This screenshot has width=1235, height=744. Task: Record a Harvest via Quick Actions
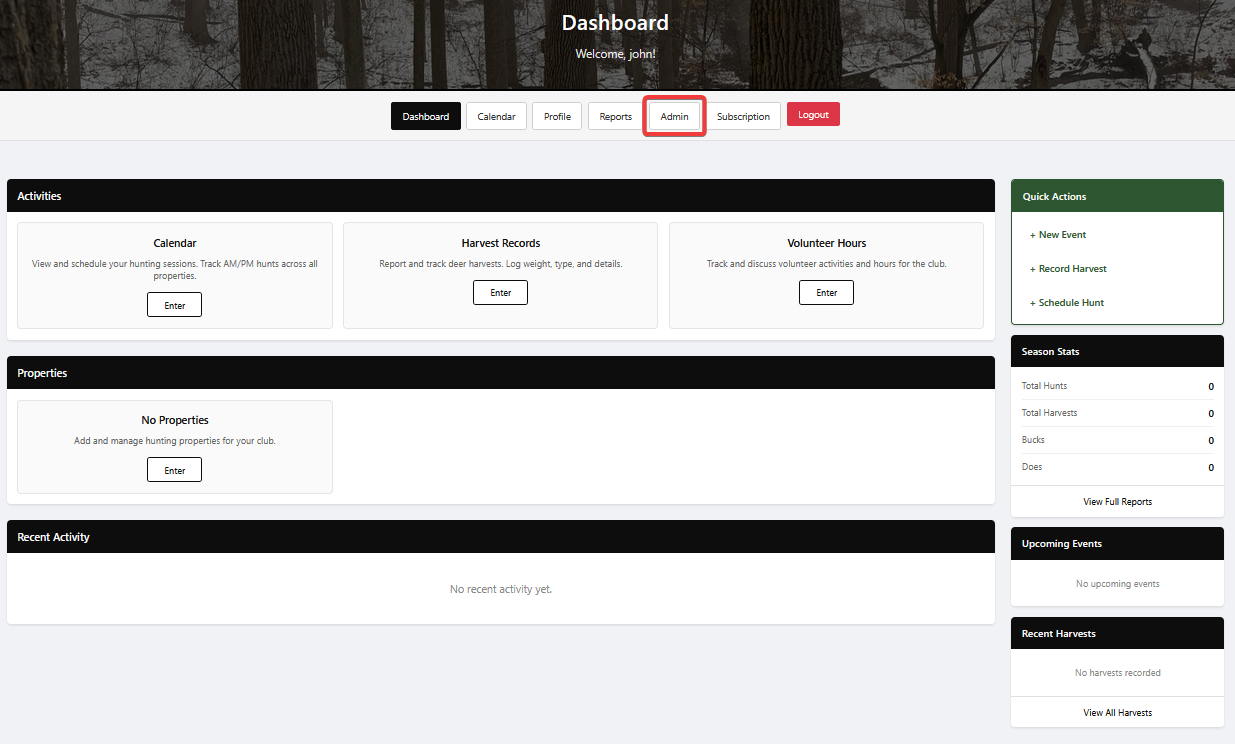pyautogui.click(x=1064, y=268)
